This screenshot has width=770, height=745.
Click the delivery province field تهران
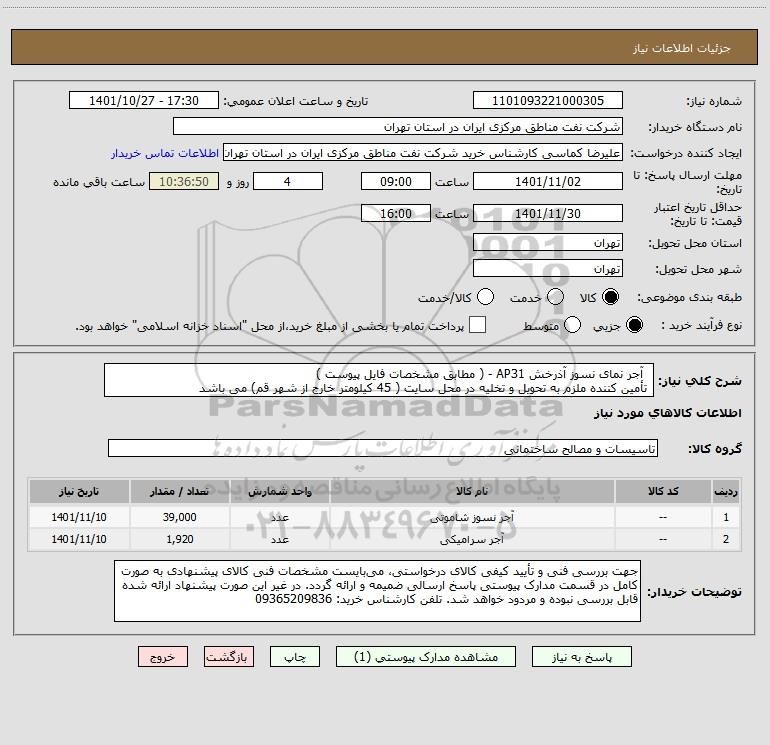point(548,243)
